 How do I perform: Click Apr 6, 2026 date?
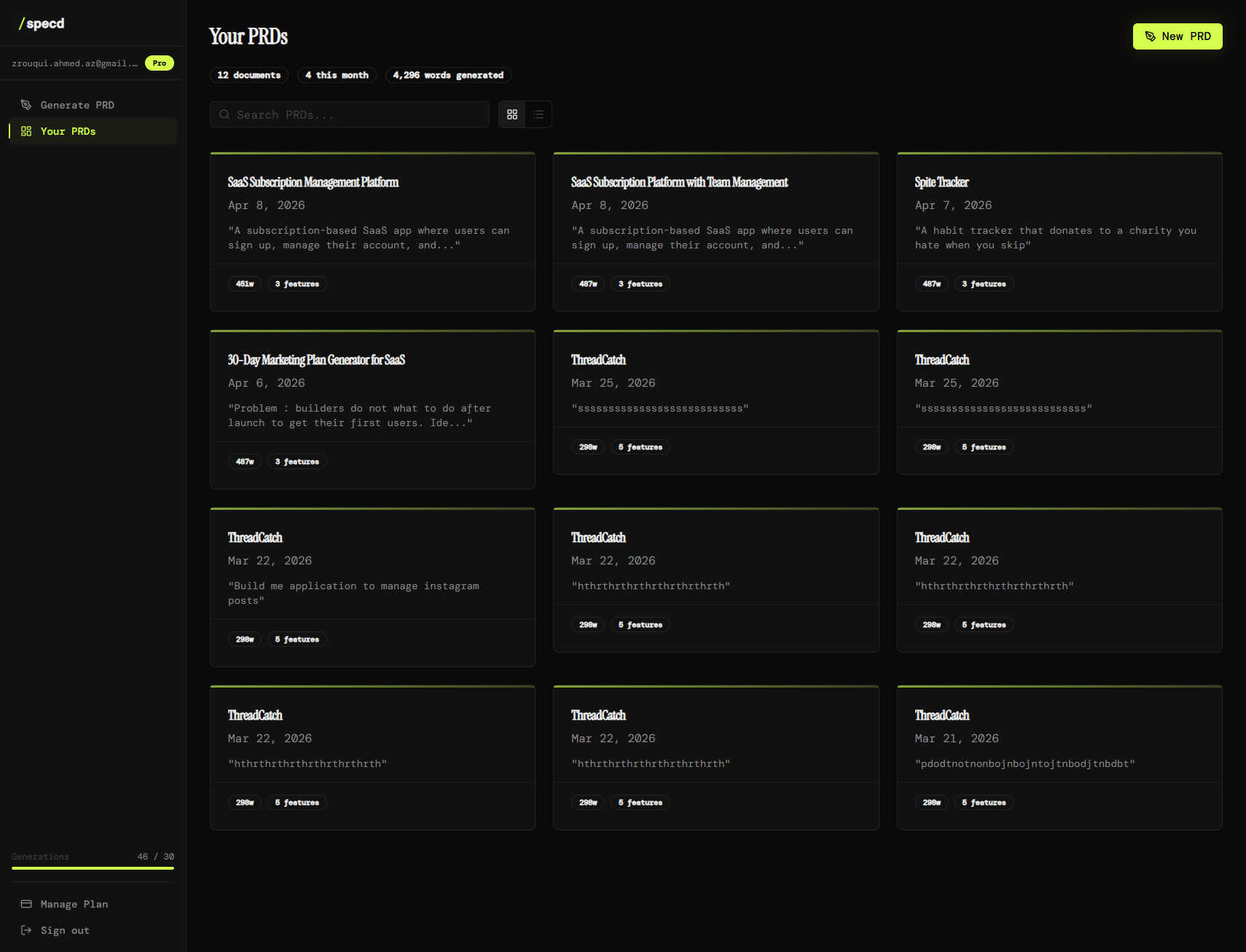coord(267,383)
